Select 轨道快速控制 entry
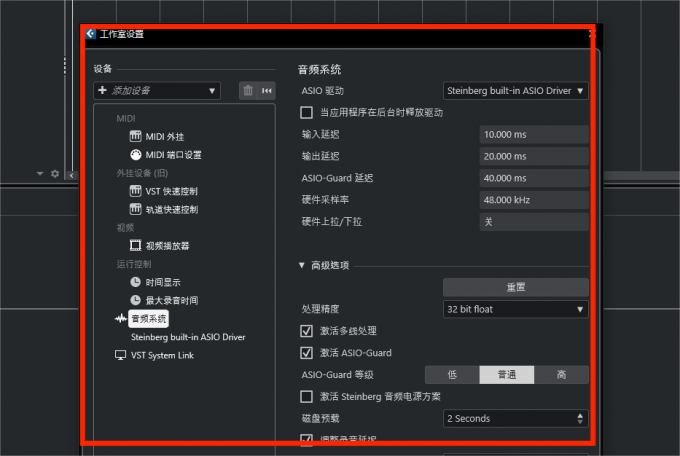The image size is (680, 456). click(172, 210)
